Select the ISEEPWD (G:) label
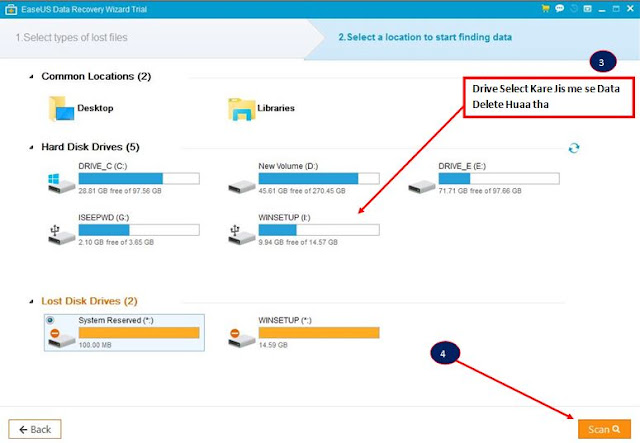This screenshot has height=443, width=640. [x=104, y=218]
